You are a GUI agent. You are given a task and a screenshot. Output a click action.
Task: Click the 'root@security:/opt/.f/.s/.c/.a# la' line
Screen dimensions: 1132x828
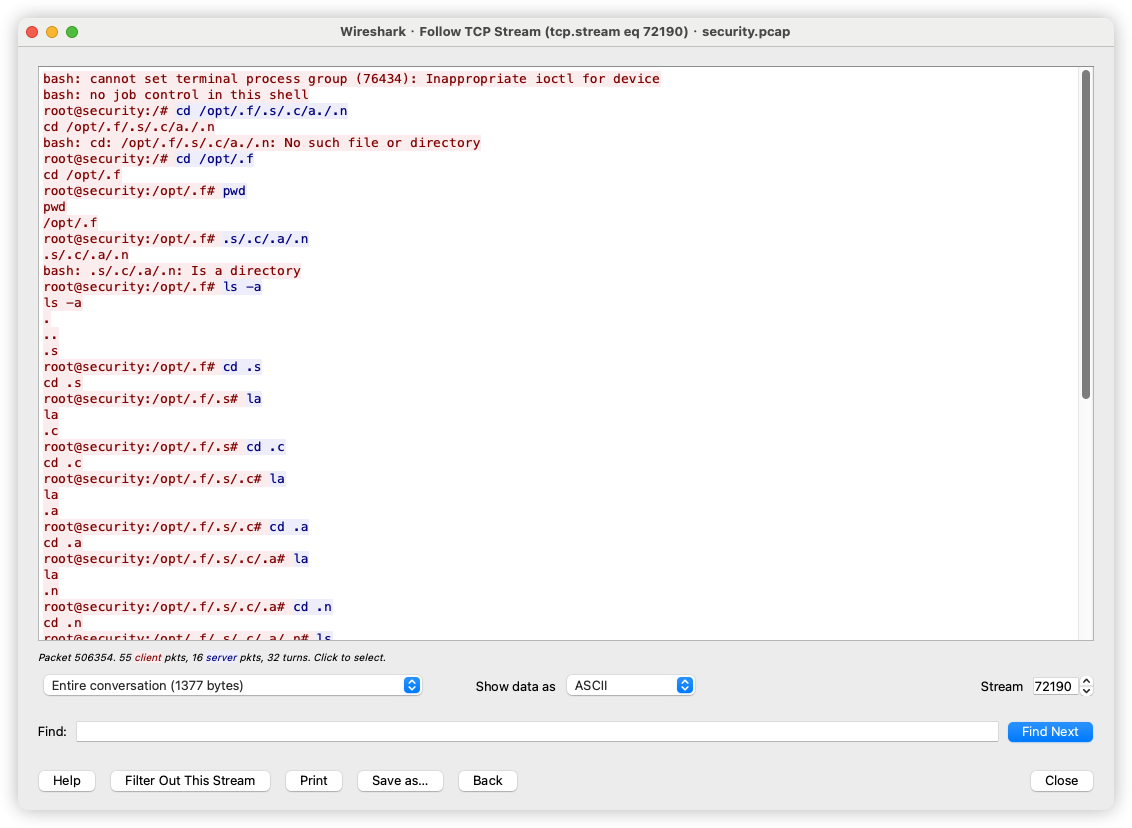click(176, 559)
